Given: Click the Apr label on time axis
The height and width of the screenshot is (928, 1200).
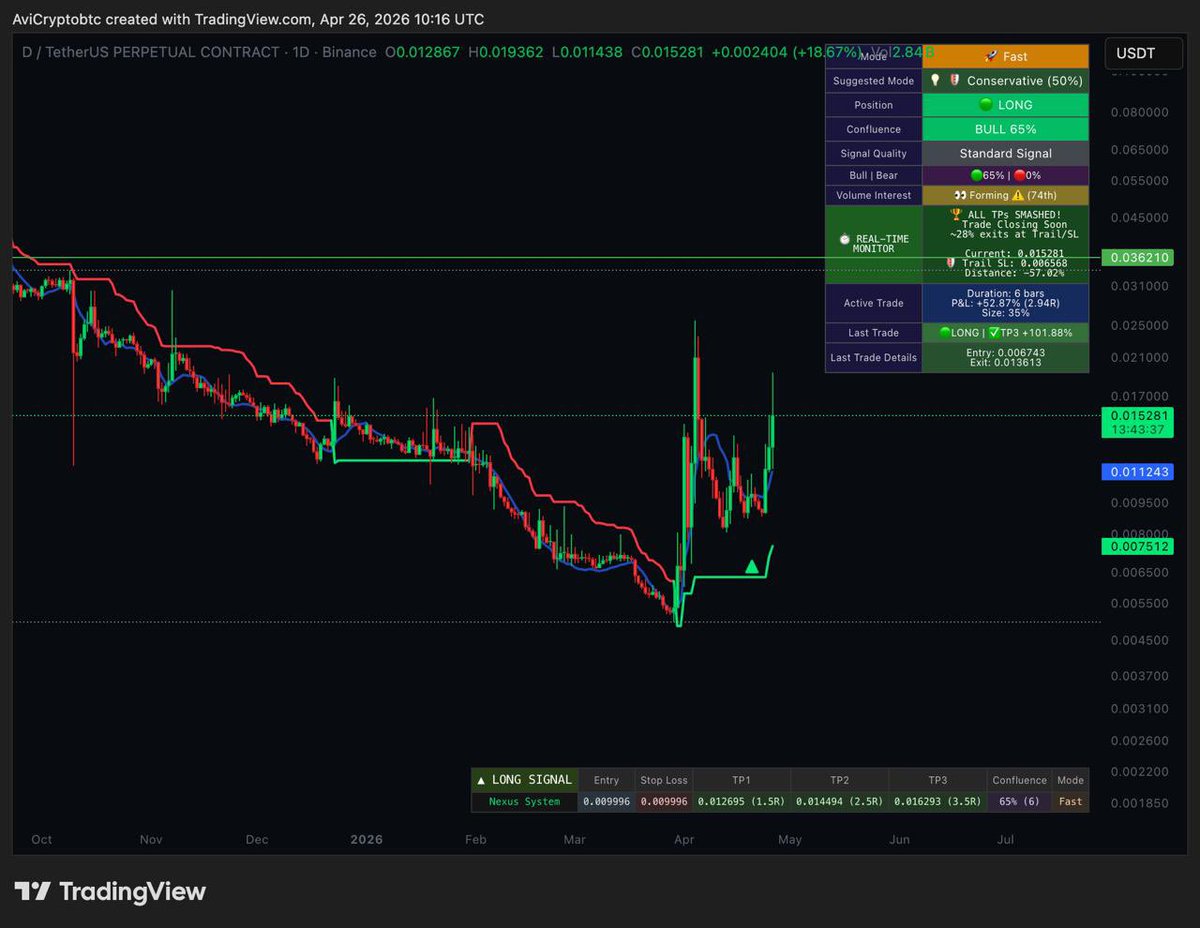Looking at the screenshot, I should click(685, 840).
